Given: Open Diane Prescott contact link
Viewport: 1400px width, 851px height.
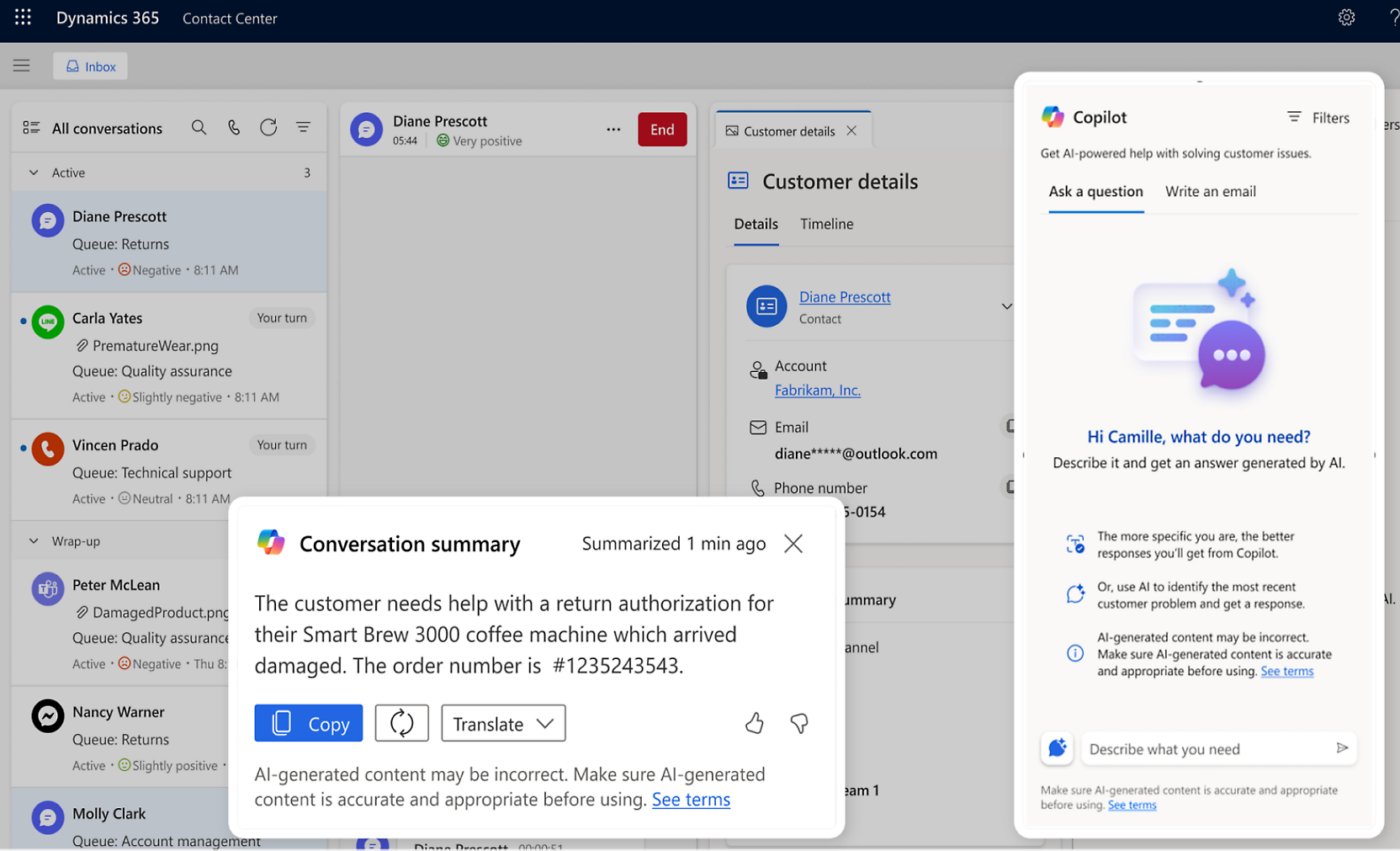Looking at the screenshot, I should click(x=845, y=297).
